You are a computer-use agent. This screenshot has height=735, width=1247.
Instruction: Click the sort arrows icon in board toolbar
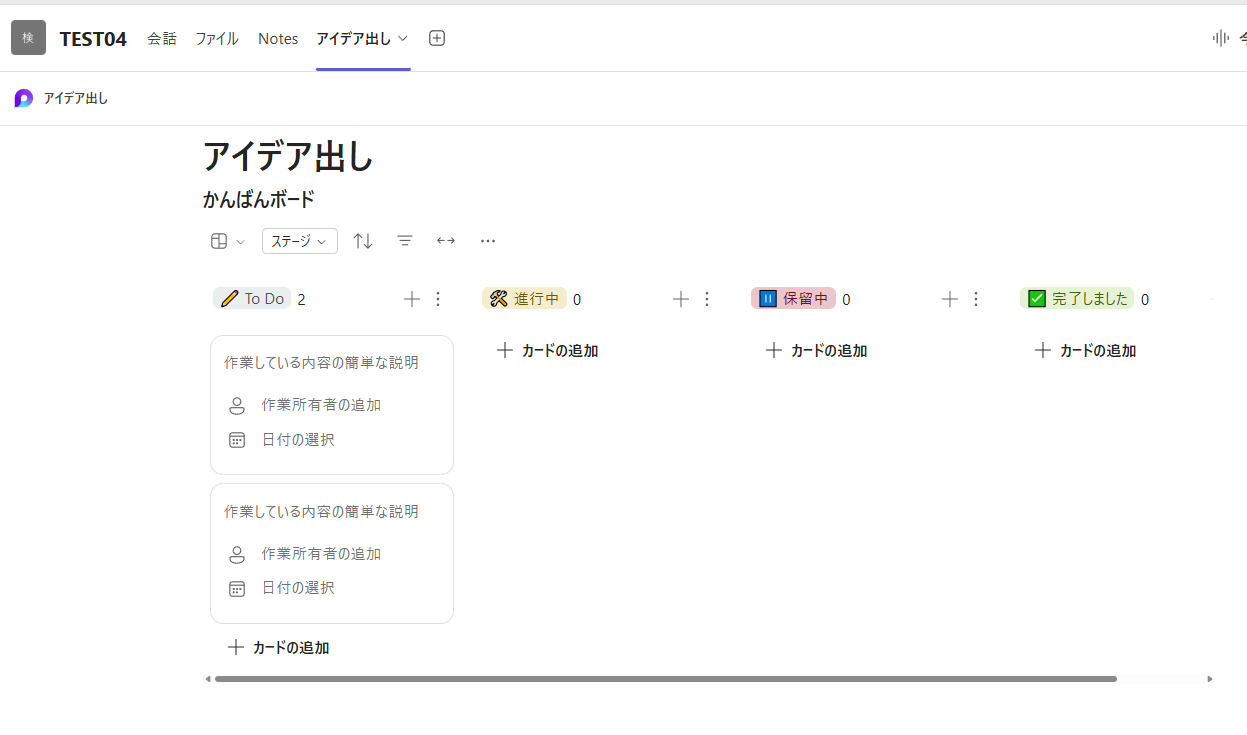click(x=363, y=241)
